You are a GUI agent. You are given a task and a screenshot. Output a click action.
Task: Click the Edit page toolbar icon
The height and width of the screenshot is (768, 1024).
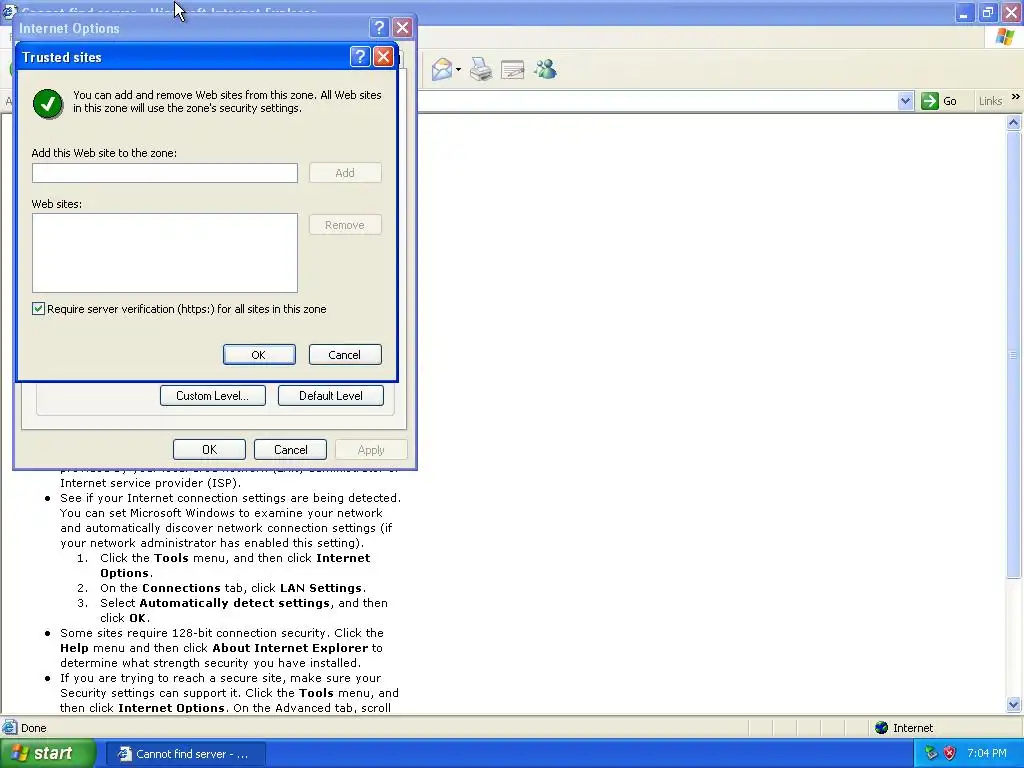[x=513, y=69]
